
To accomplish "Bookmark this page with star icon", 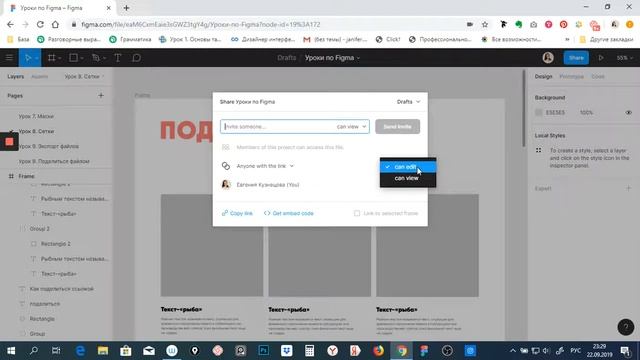I will (485, 24).
